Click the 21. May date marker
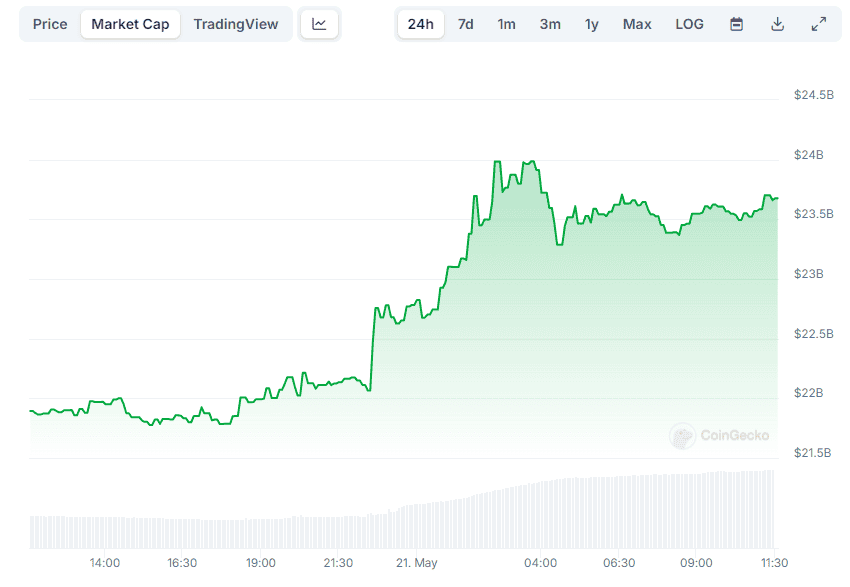This screenshot has width=850, height=587. 417,563
